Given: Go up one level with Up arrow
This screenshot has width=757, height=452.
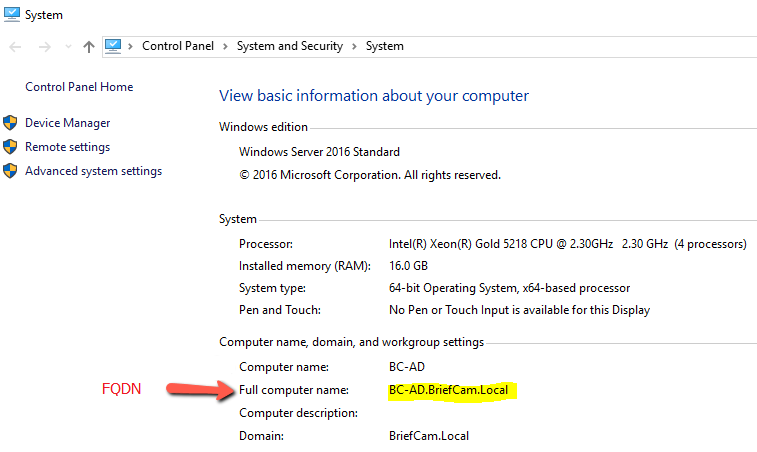Looking at the screenshot, I should coord(89,47).
